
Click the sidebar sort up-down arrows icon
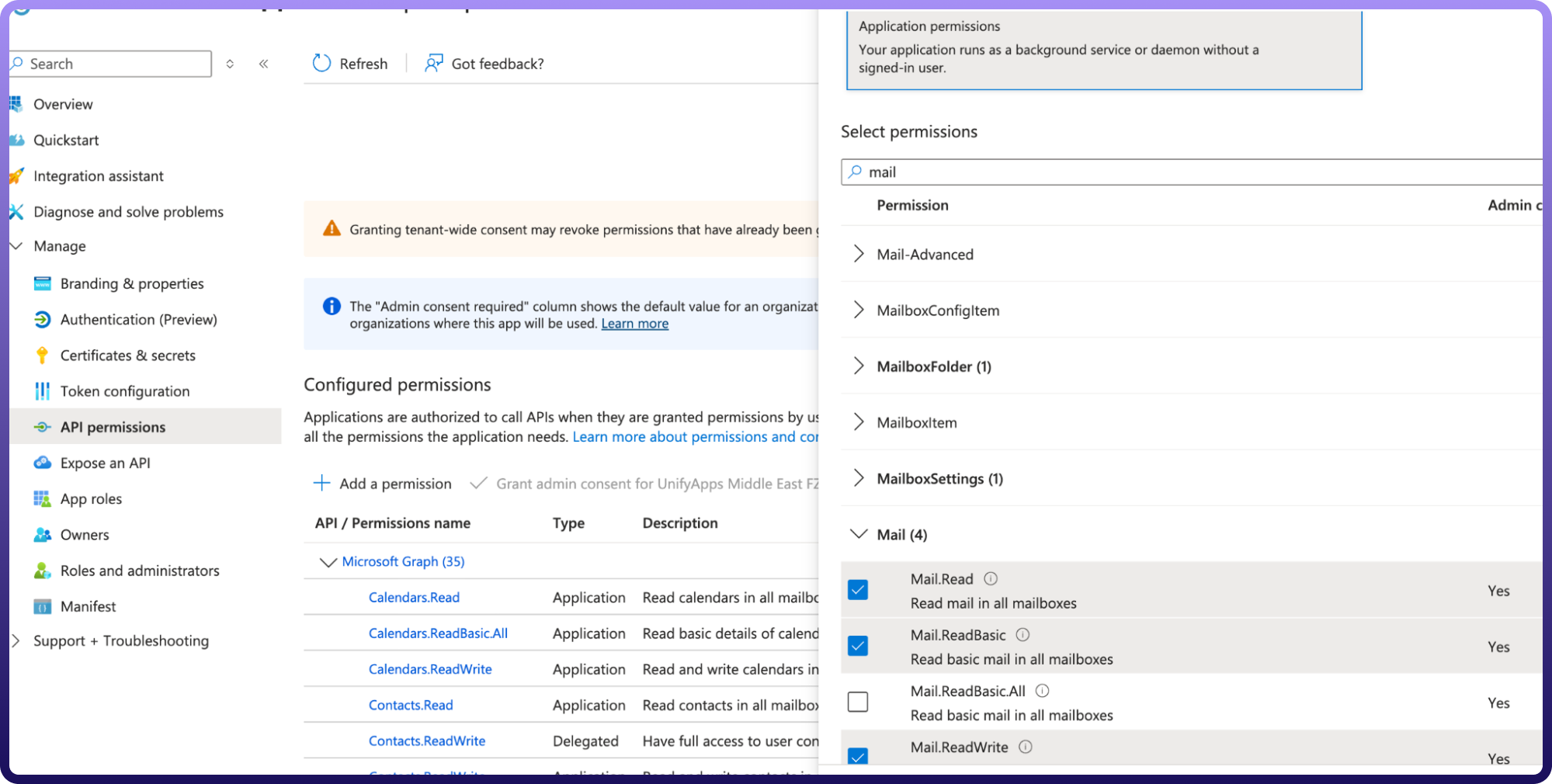(x=230, y=64)
